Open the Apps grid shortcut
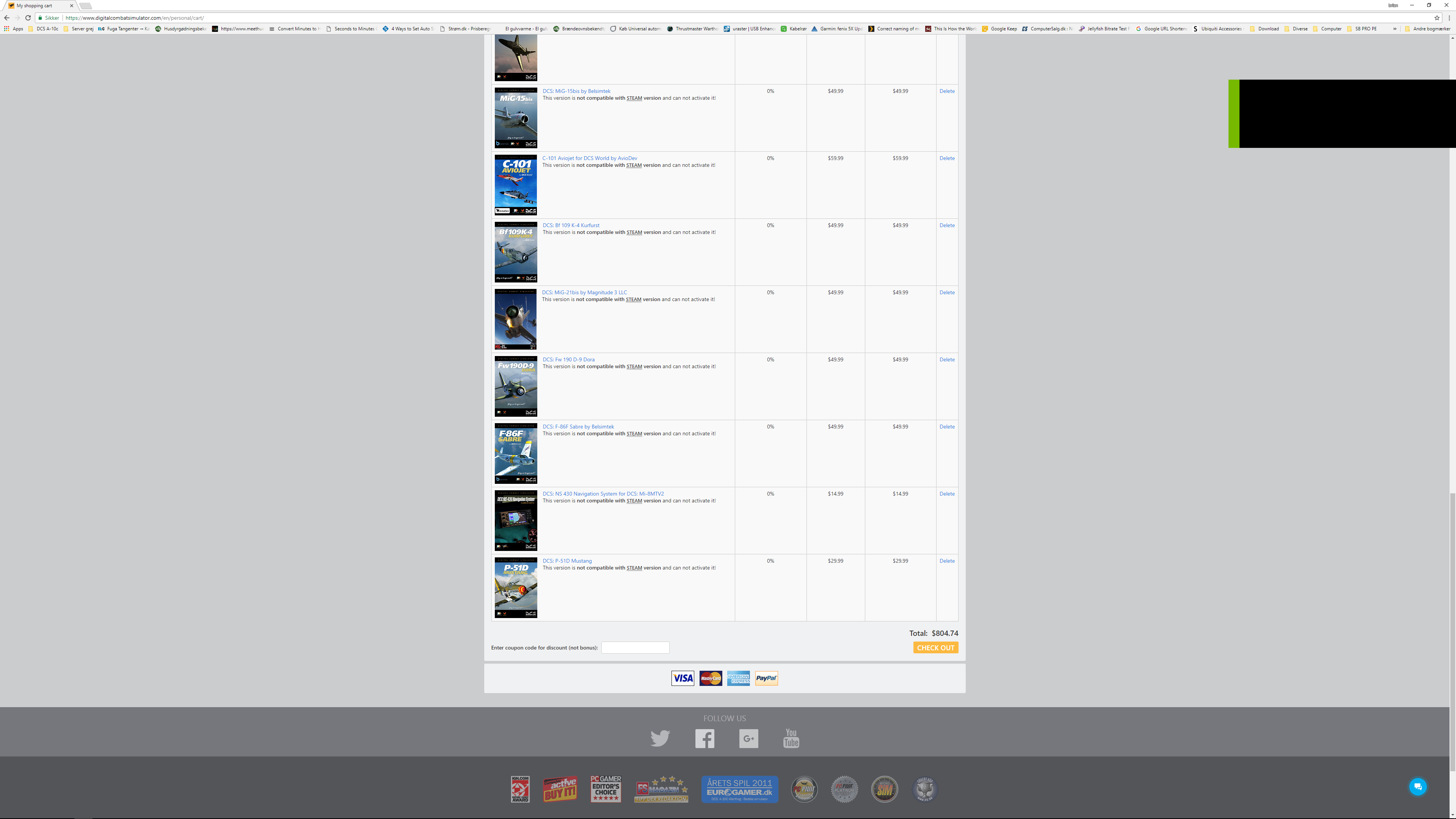1456x819 pixels. click(x=14, y=29)
